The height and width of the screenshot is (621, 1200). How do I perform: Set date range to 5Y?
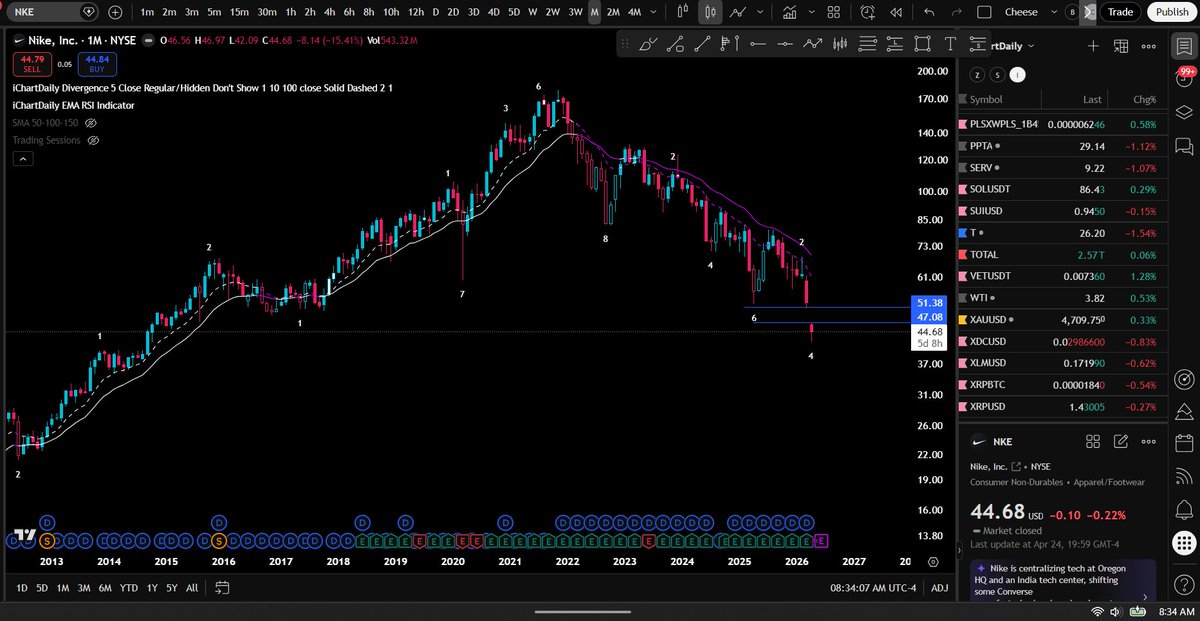point(172,588)
